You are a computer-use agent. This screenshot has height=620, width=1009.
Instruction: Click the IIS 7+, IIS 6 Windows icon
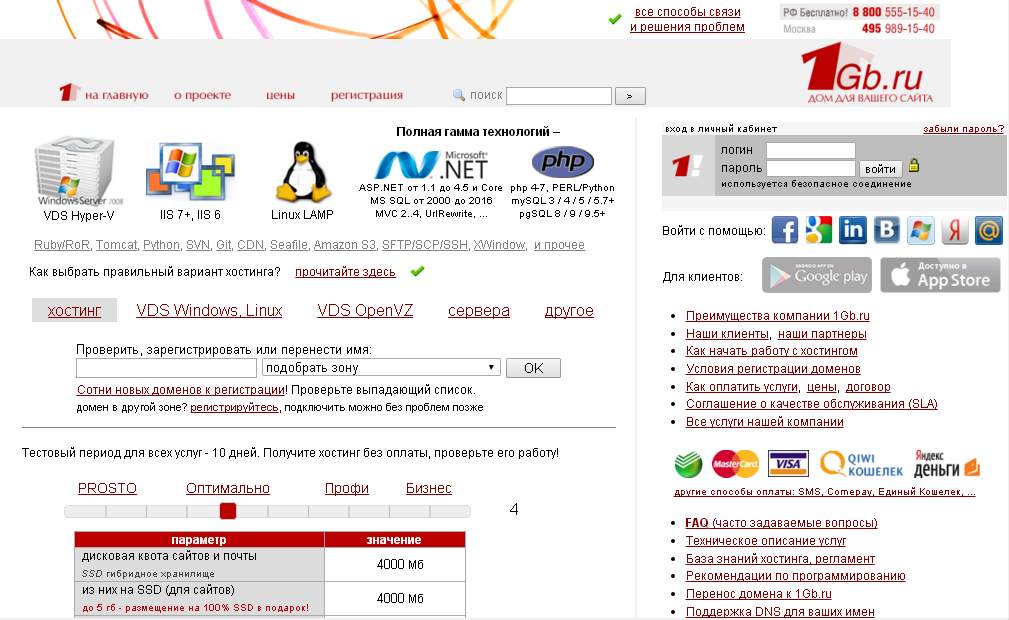click(190, 172)
